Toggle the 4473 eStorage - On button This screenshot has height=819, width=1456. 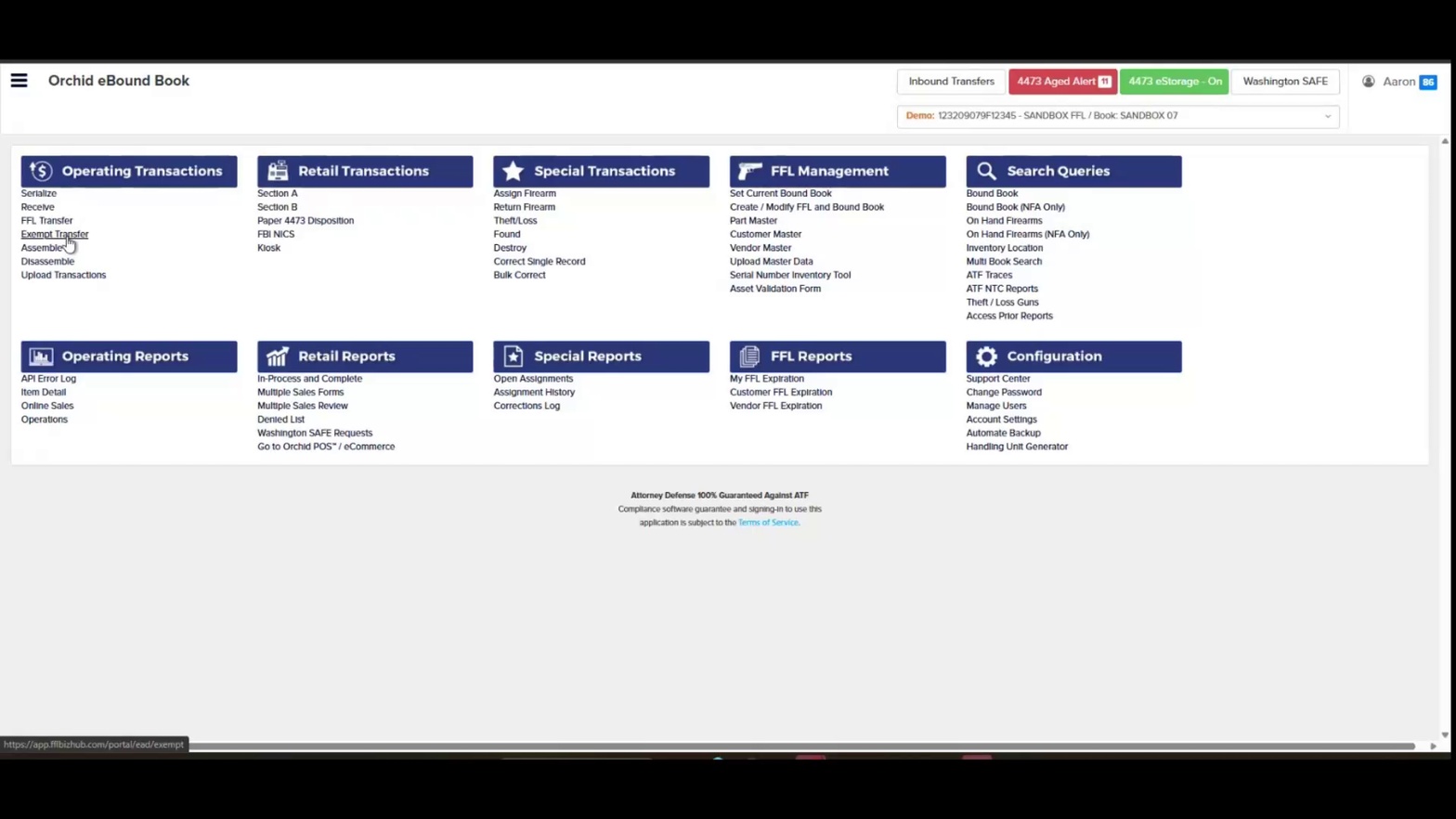[1175, 82]
